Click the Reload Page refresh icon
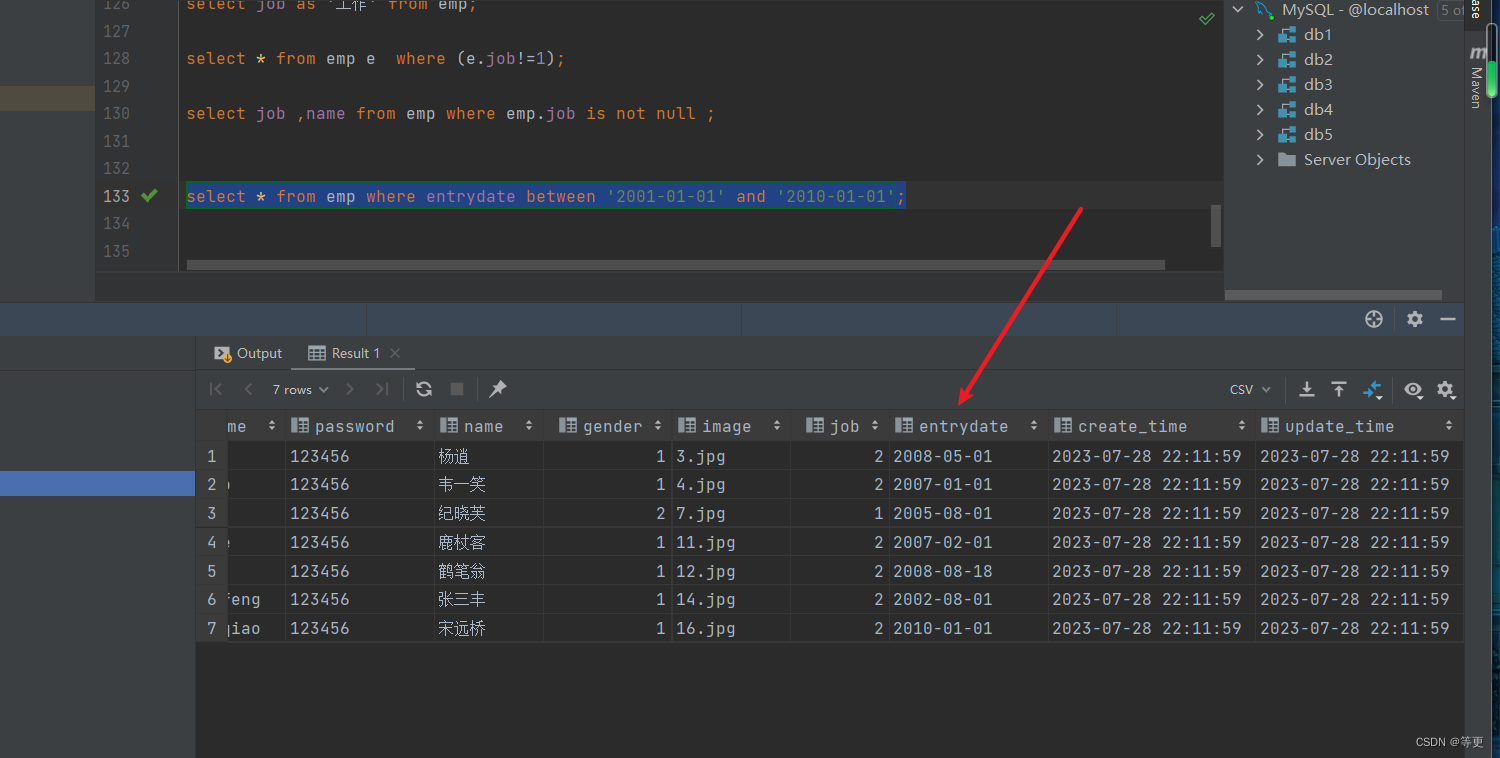 tap(424, 389)
